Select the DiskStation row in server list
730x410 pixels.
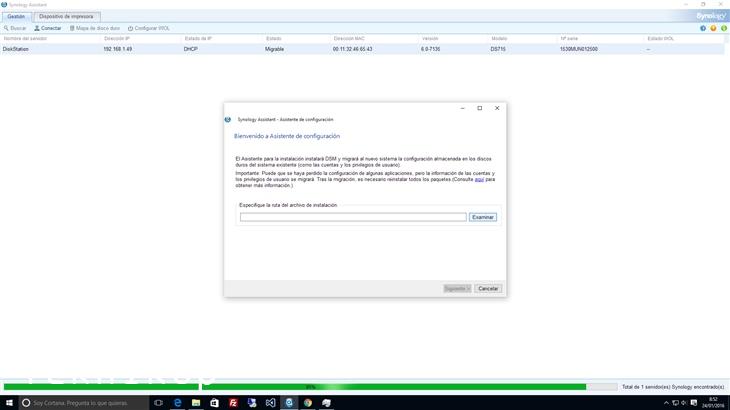click(x=200, y=48)
